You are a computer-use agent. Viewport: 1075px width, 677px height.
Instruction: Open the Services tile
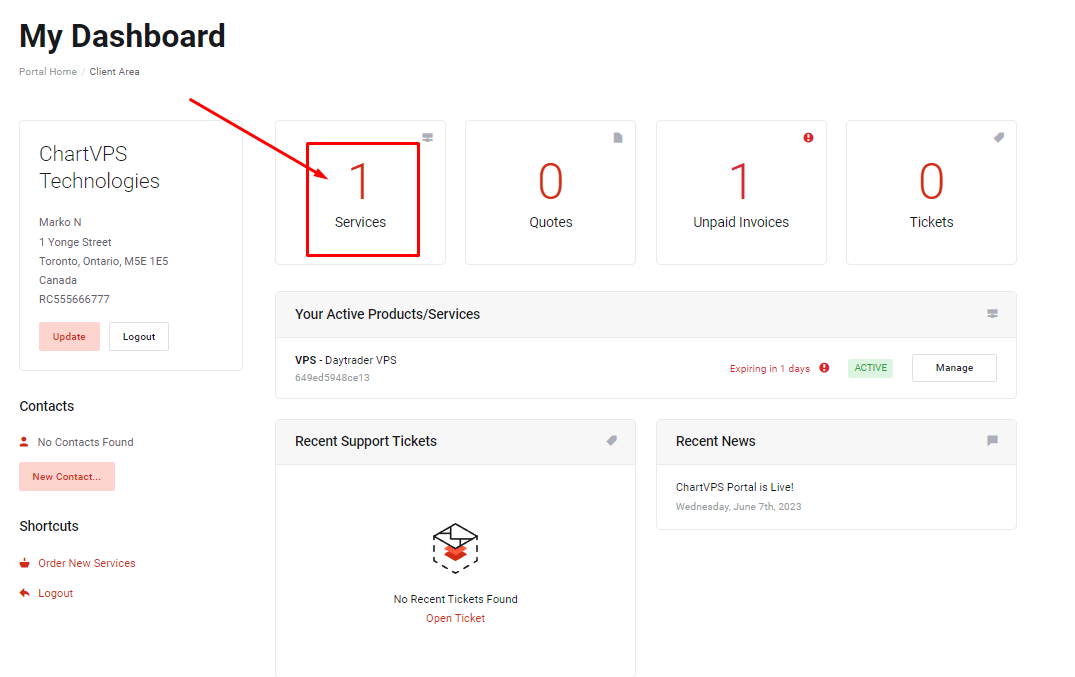(x=360, y=195)
